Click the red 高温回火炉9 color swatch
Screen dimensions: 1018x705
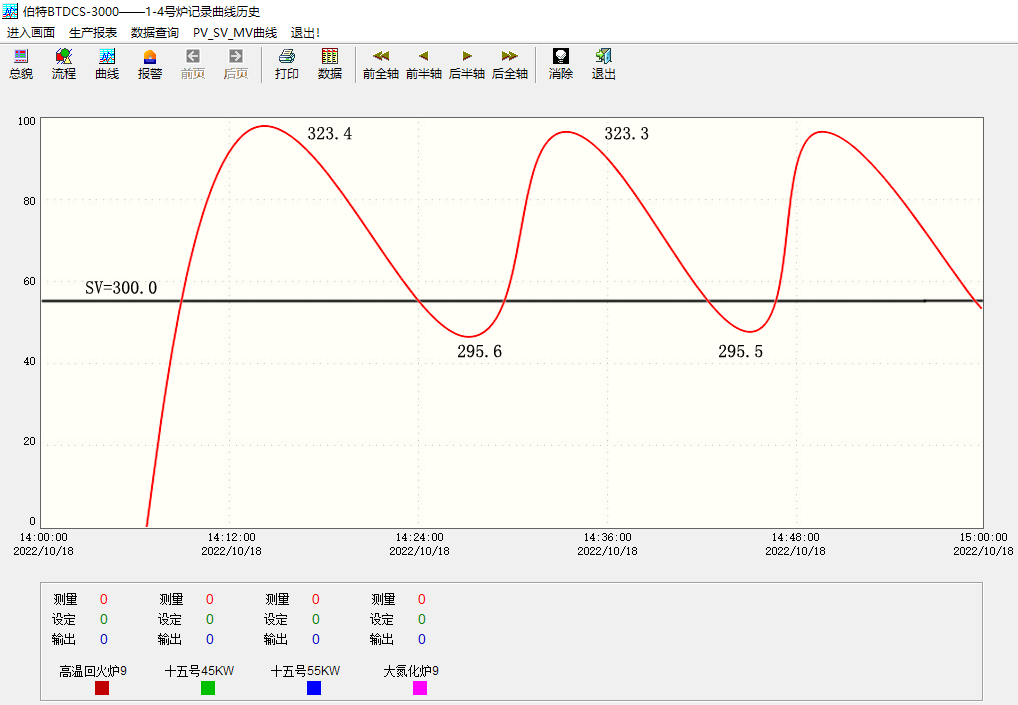(x=102, y=688)
